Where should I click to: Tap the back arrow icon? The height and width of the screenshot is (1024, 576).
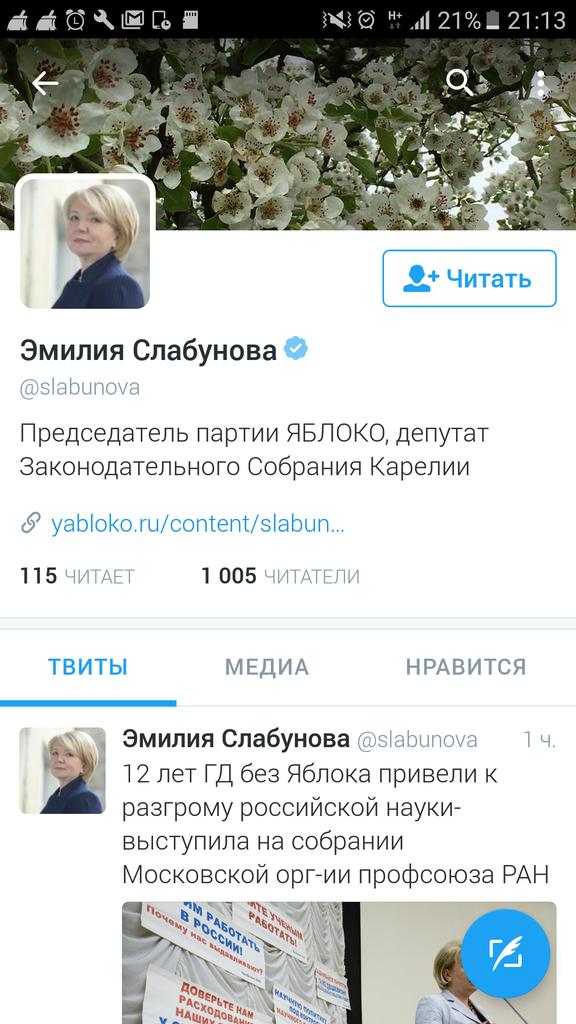click(45, 84)
